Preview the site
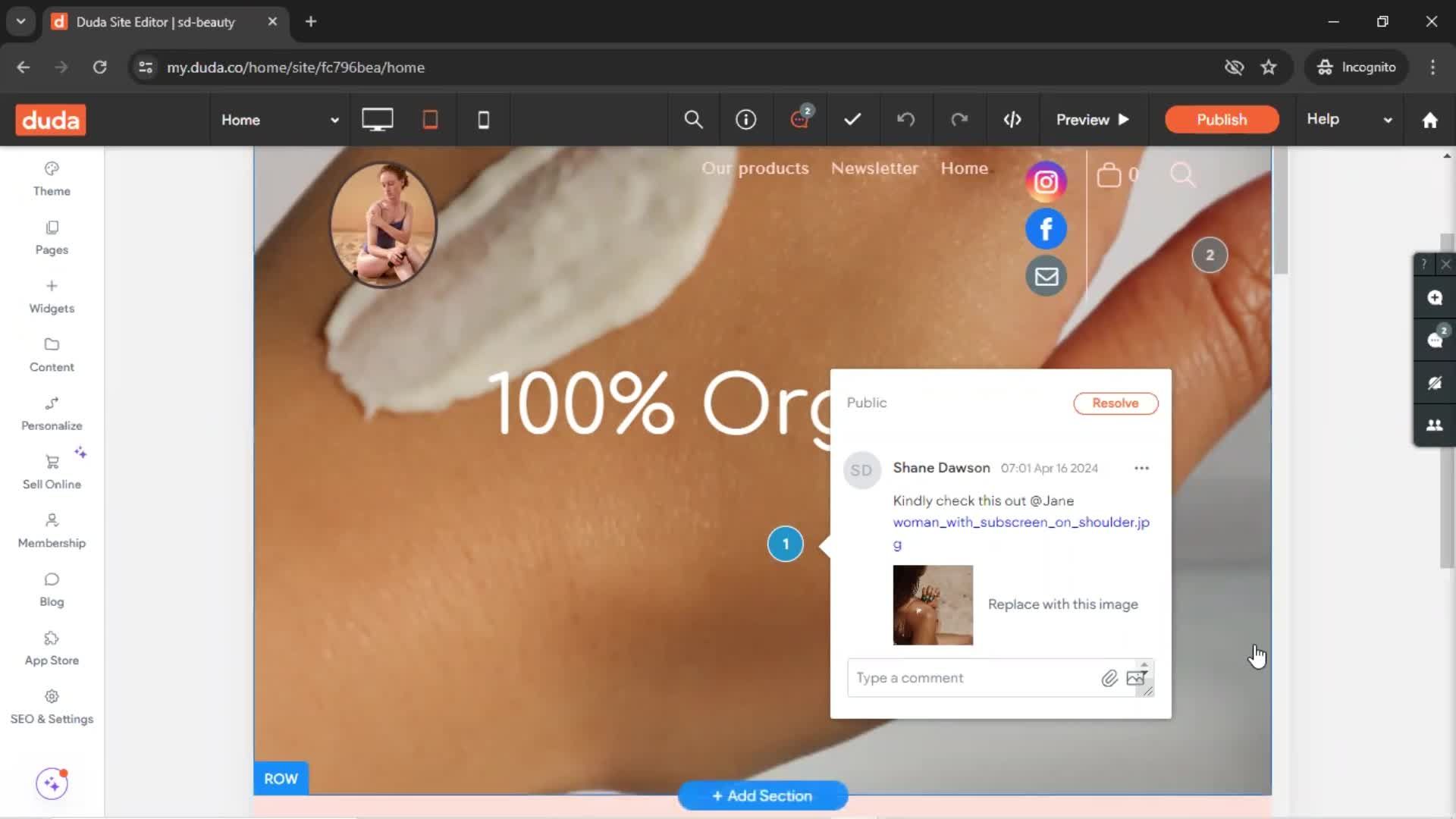This screenshot has width=1456, height=819. pyautogui.click(x=1093, y=120)
